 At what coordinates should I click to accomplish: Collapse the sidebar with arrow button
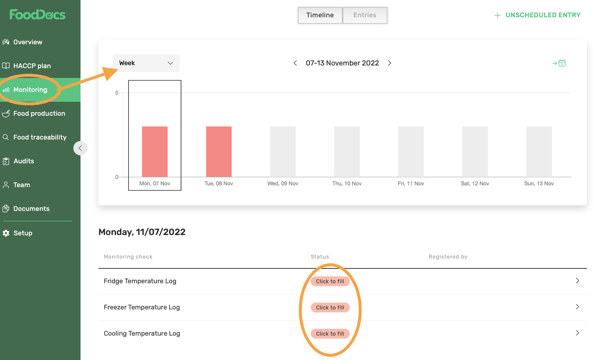click(80, 148)
